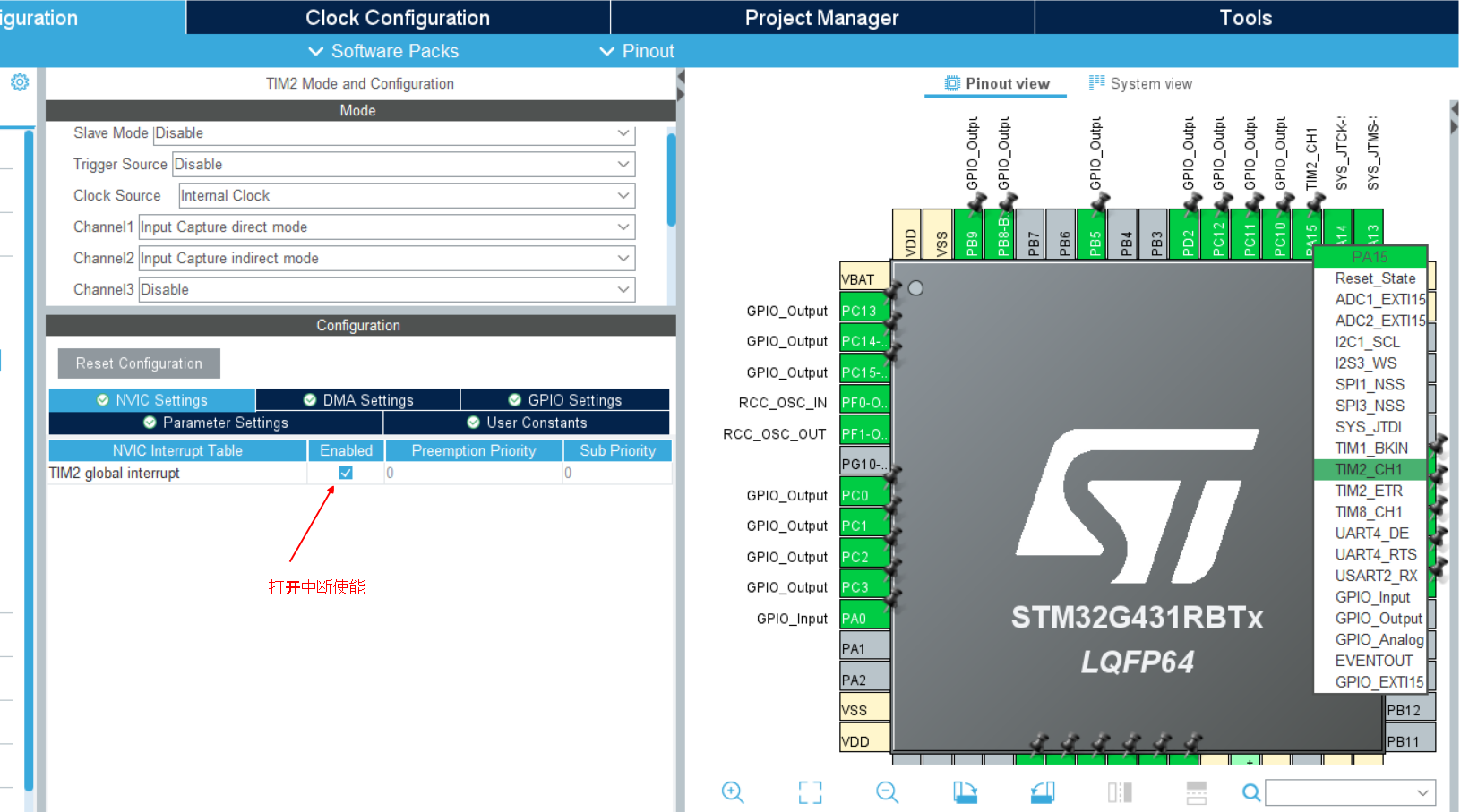The image size is (1469, 812).
Task: Click the zoom out magnifier icon
Action: click(887, 792)
